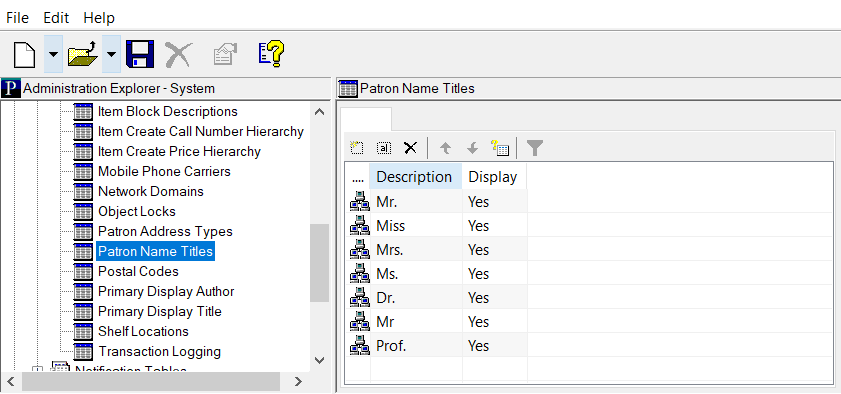Select Postal Codes tree node
Image resolution: width=841 pixels, height=394 pixels.
tap(138, 272)
